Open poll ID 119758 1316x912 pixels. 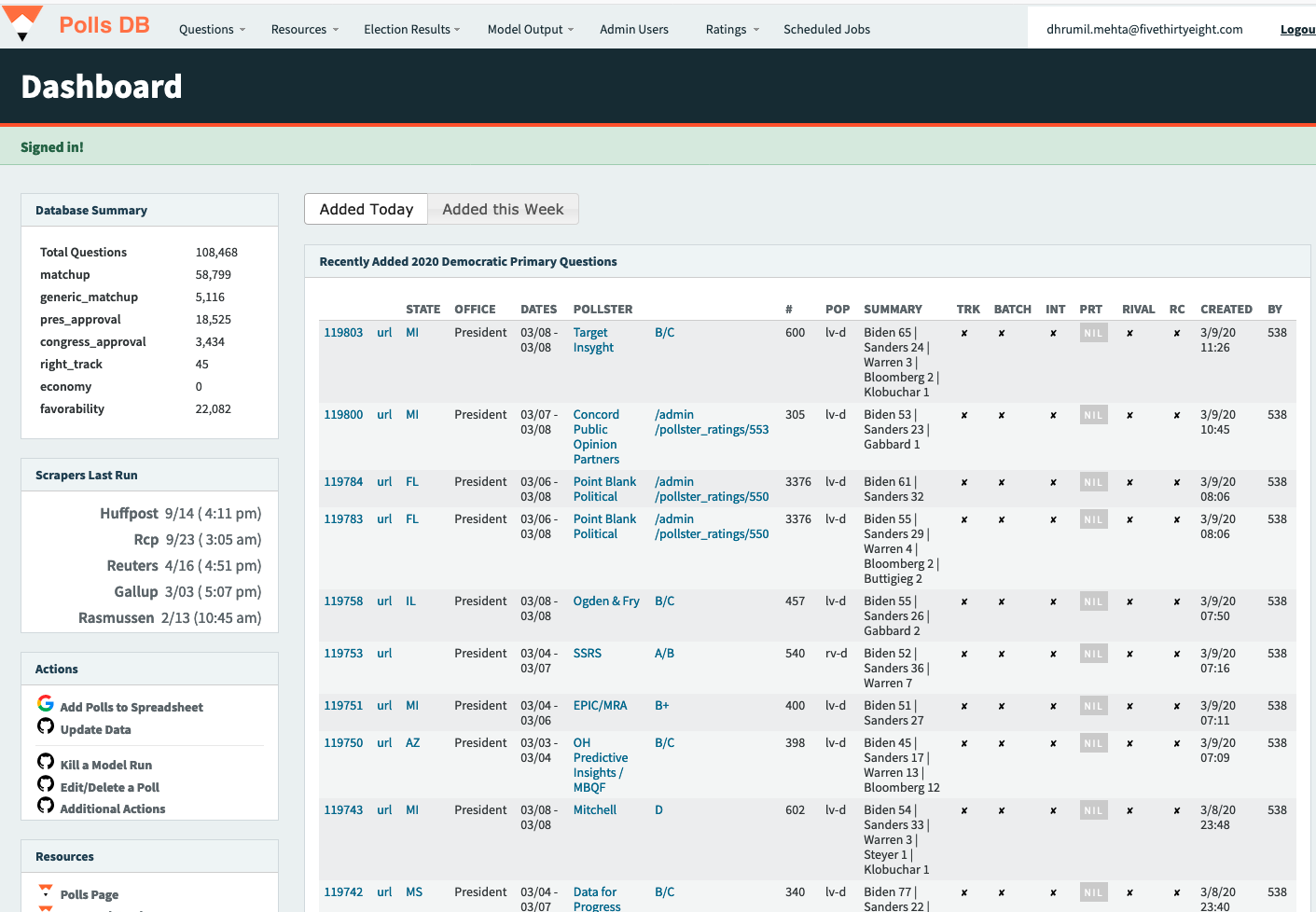tap(343, 601)
